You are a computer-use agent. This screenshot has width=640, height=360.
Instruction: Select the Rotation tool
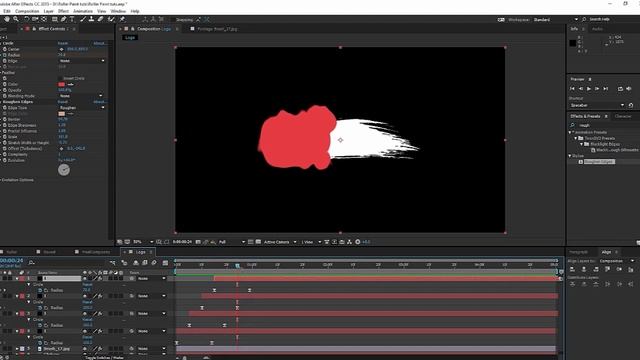click(27, 19)
